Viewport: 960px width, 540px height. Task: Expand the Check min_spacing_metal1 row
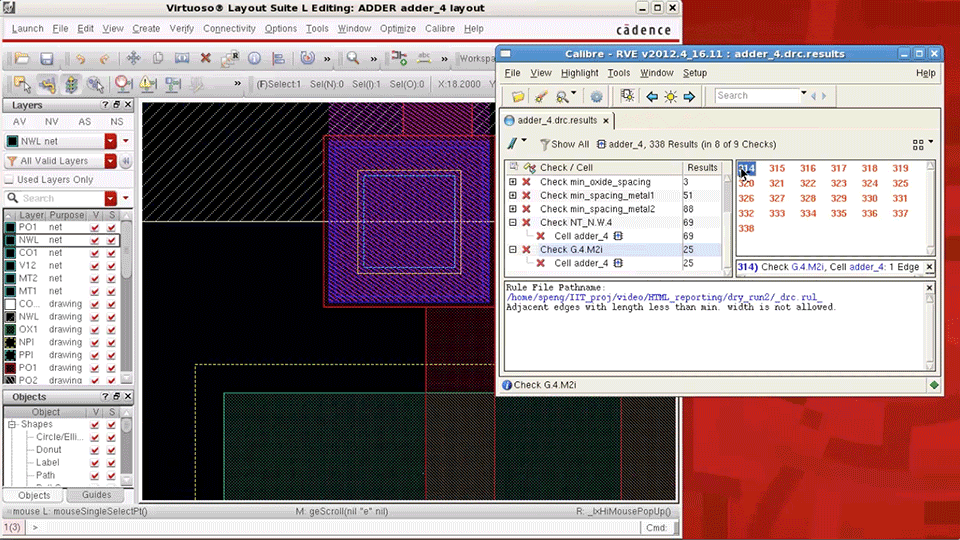512,195
